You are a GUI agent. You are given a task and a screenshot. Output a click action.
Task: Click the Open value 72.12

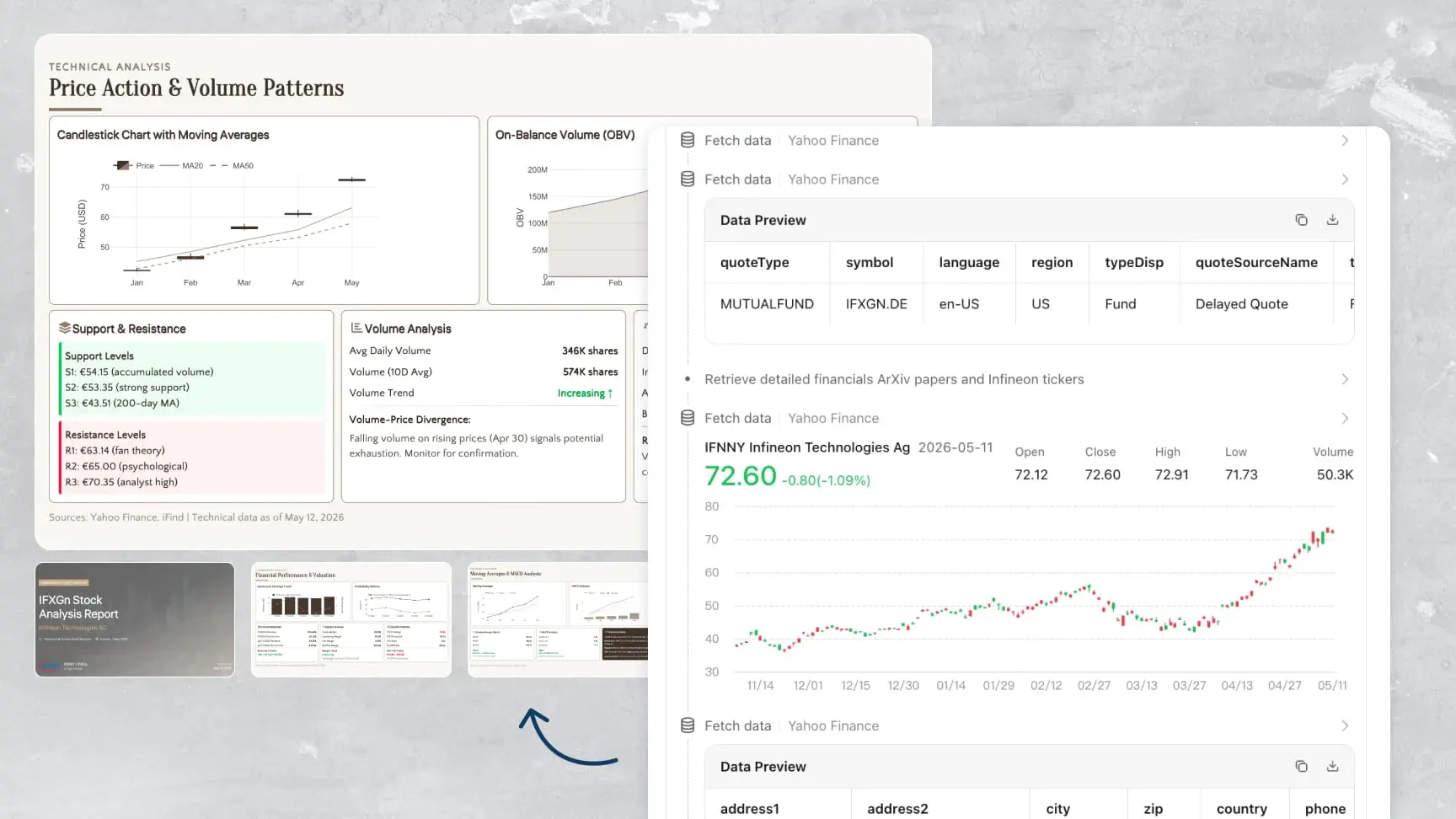point(1031,475)
